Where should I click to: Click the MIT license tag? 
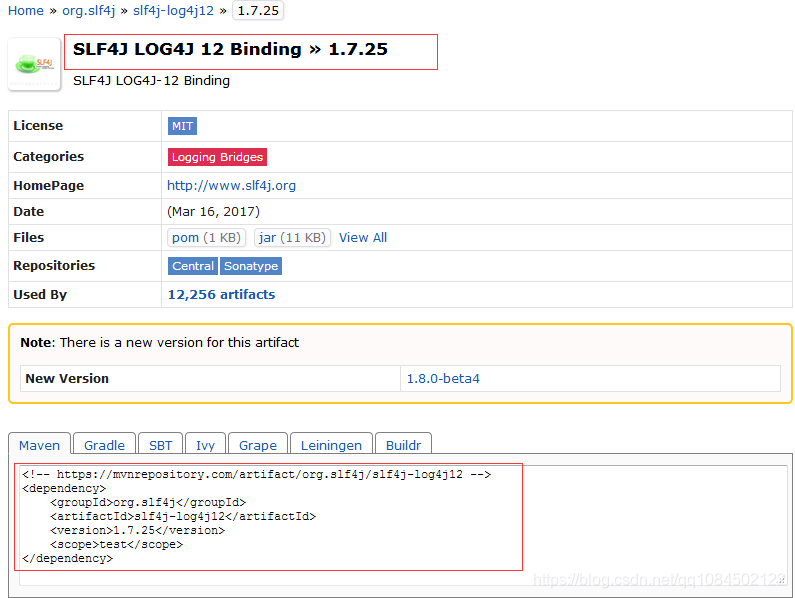[x=182, y=126]
